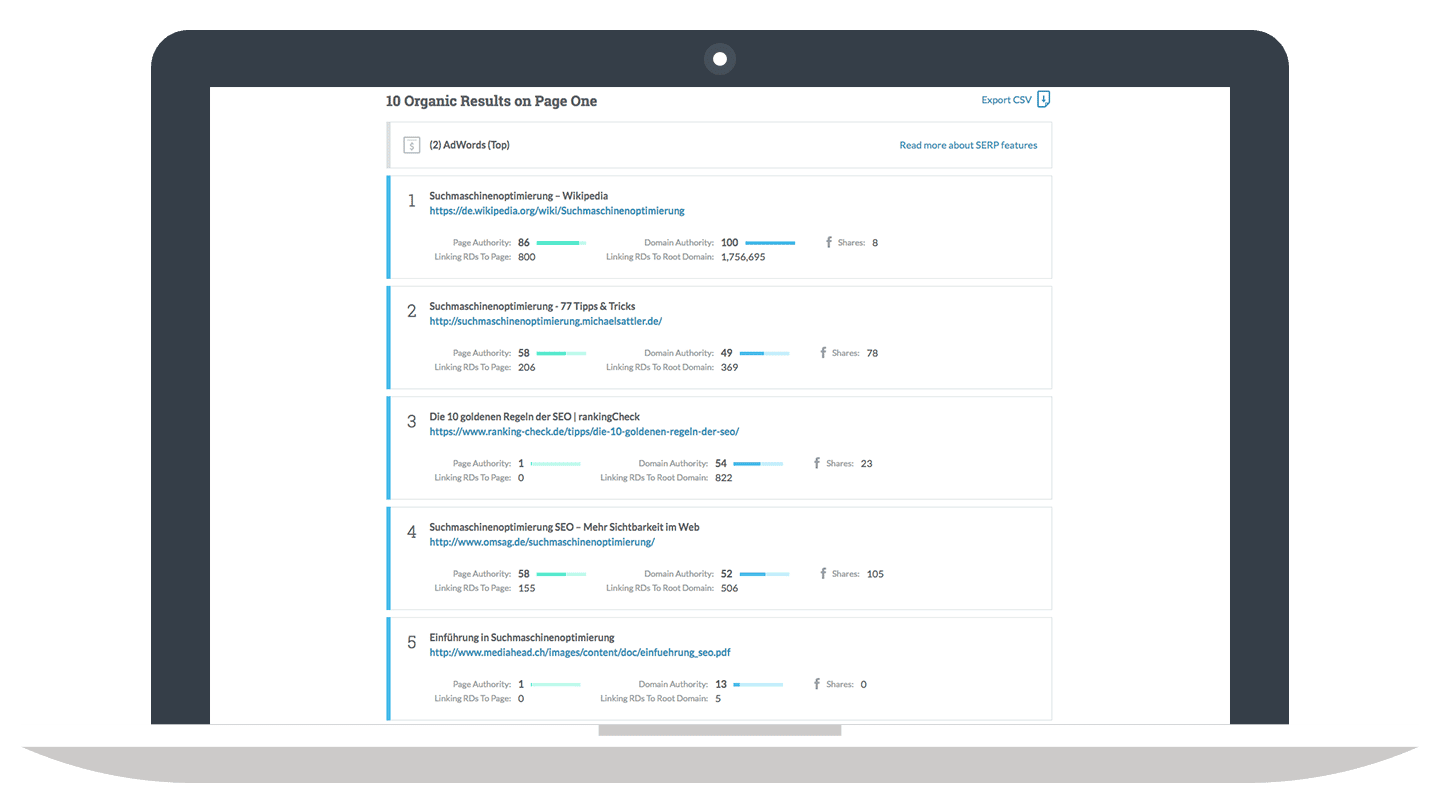Click the rank number 3 of the rankingCheck result
The width and height of the screenshot is (1440, 812).
[411, 421]
